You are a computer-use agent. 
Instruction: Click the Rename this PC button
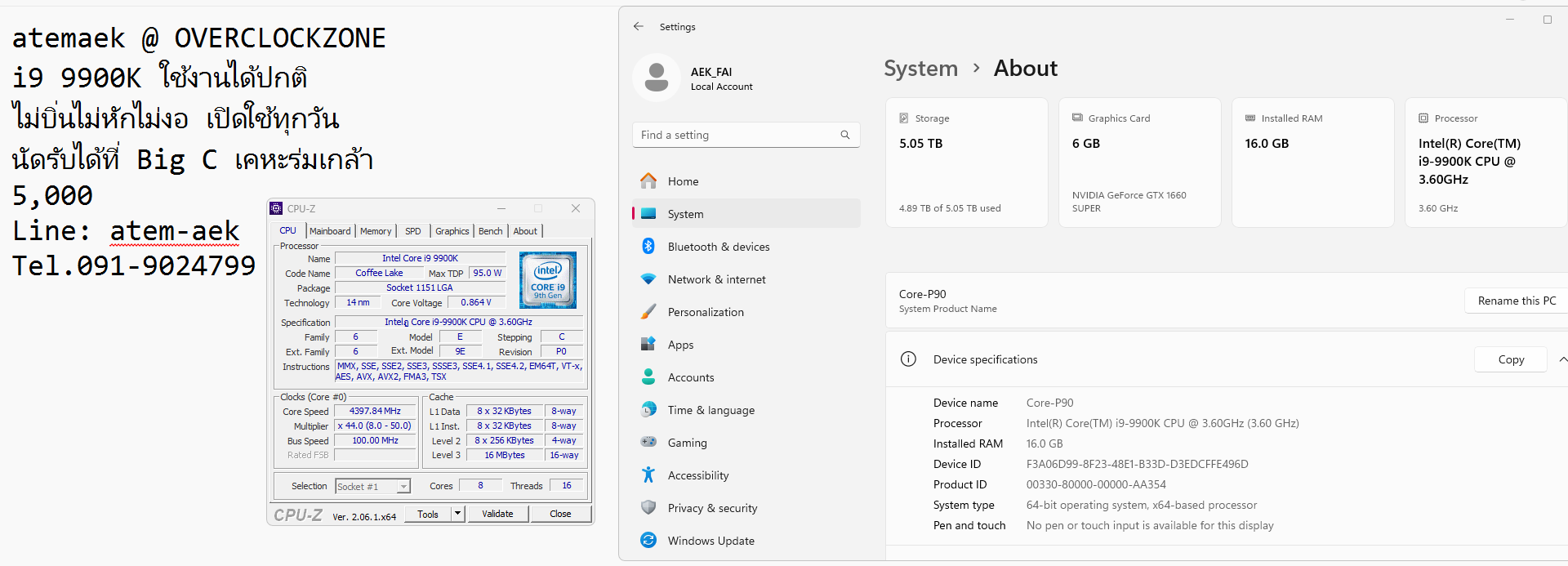click(x=1517, y=301)
